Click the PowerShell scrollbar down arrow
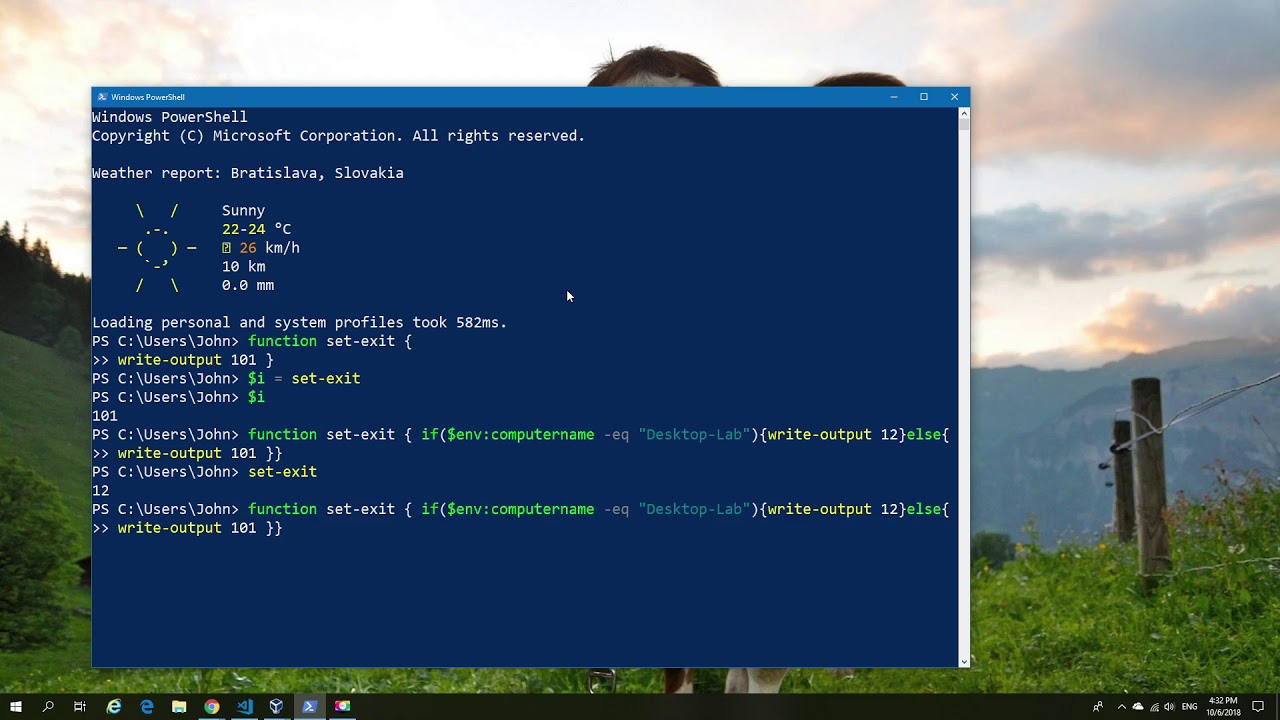Image resolution: width=1280 pixels, height=720 pixels. [x=964, y=661]
